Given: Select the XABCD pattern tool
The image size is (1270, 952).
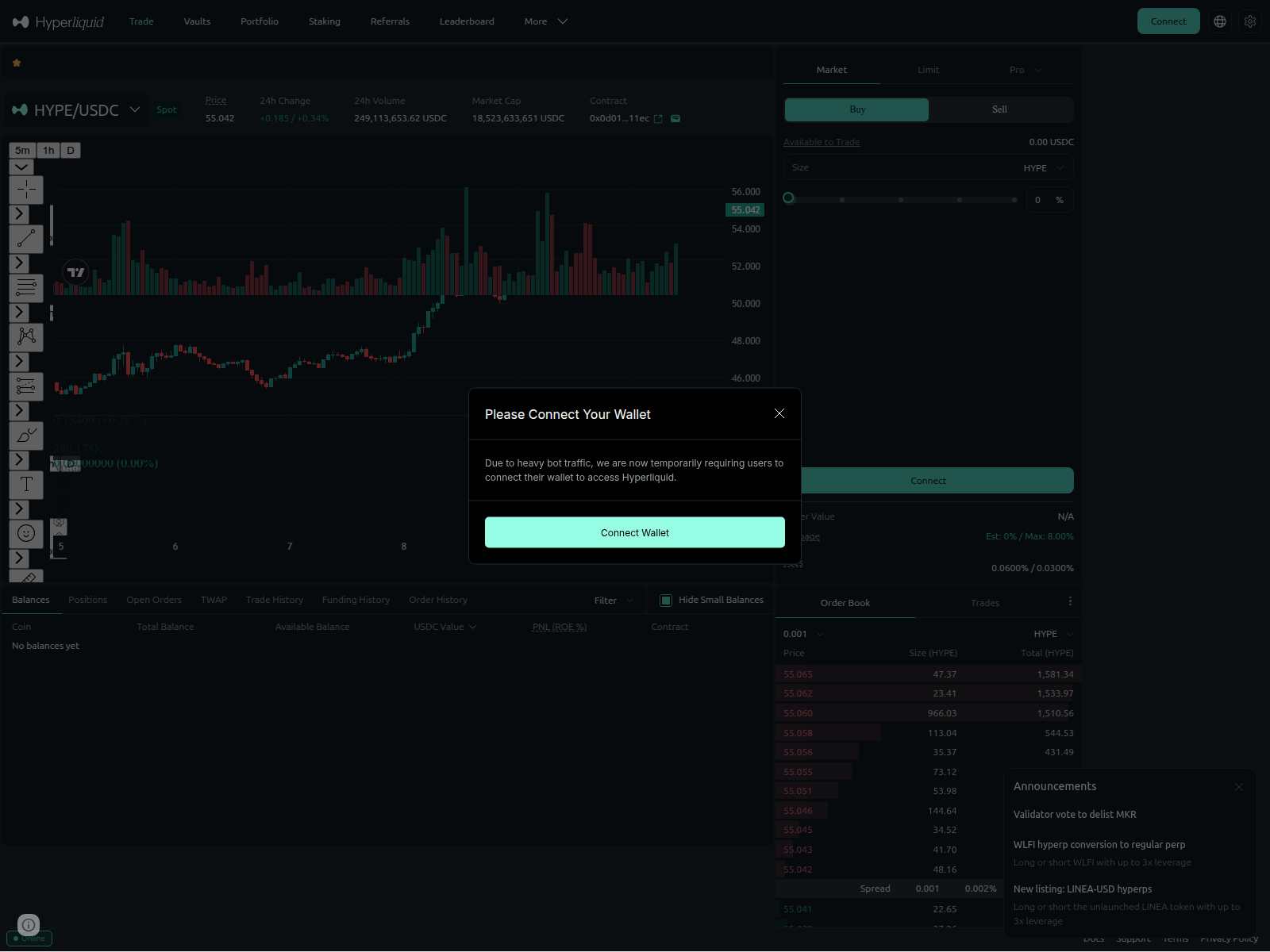Looking at the screenshot, I should click(x=26, y=337).
